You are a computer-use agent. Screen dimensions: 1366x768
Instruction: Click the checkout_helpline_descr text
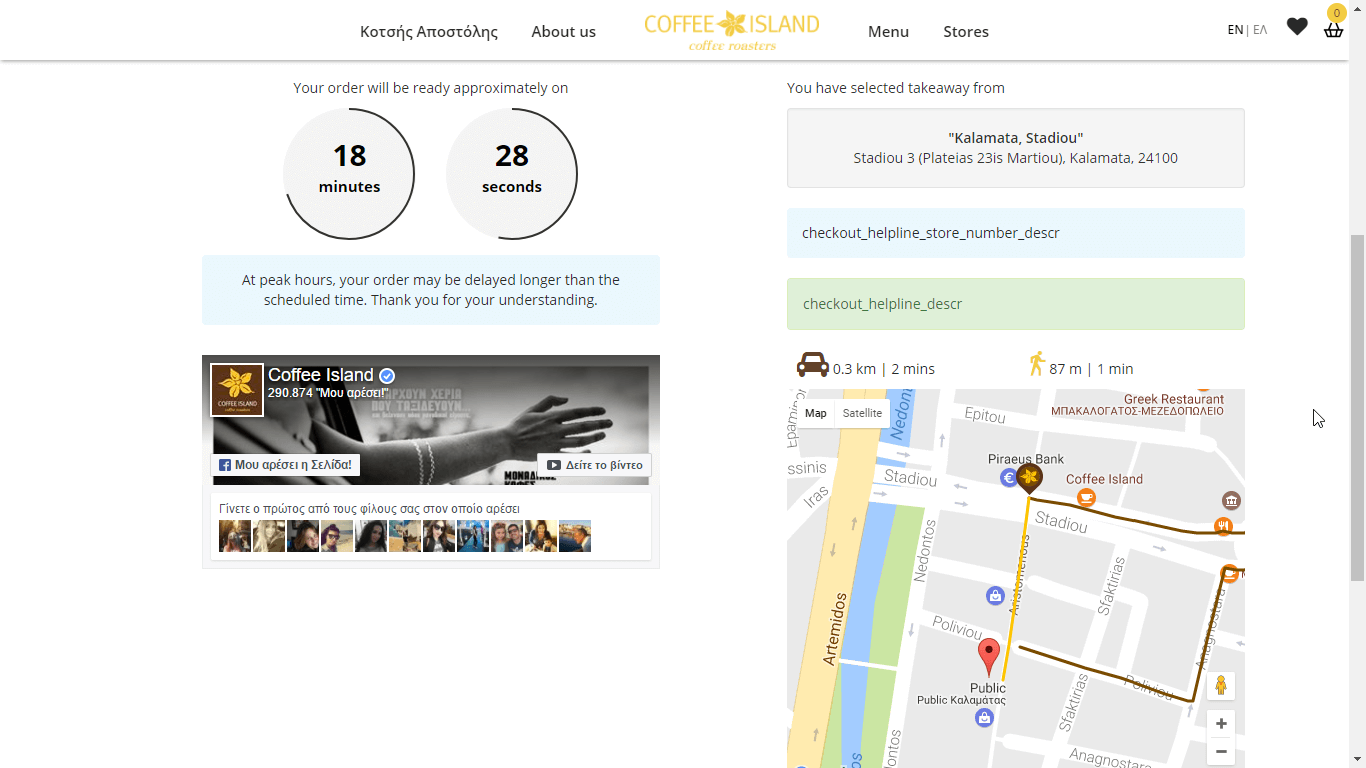tap(882, 304)
